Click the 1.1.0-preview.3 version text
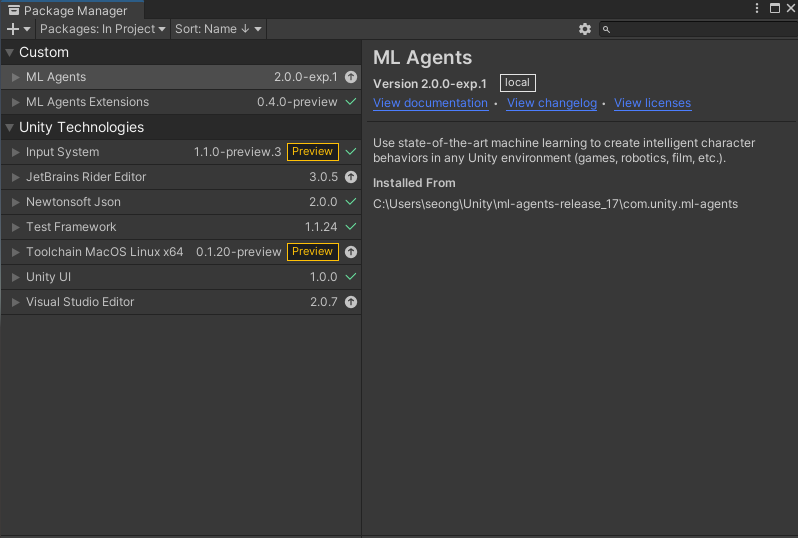Screen dimensions: 798x538 click(x=238, y=152)
